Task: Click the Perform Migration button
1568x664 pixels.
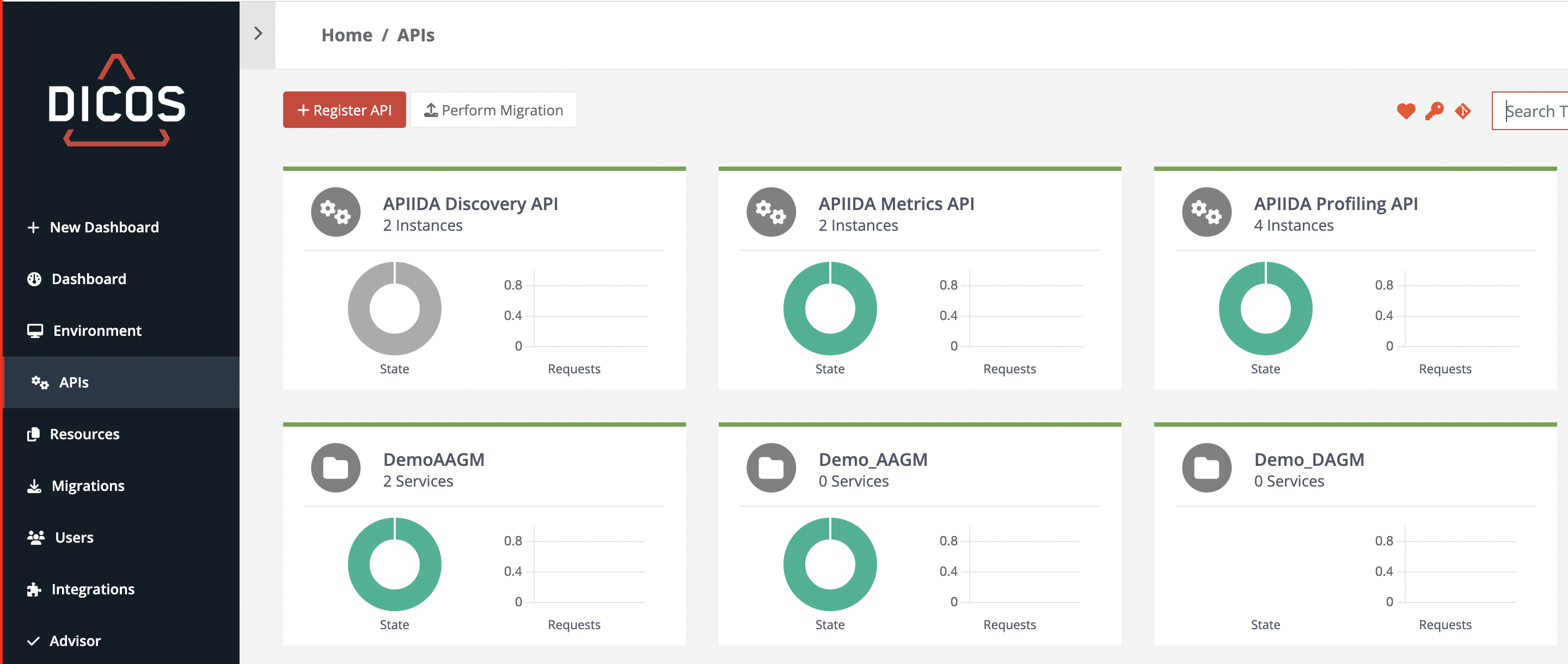Action: pyautogui.click(x=494, y=110)
